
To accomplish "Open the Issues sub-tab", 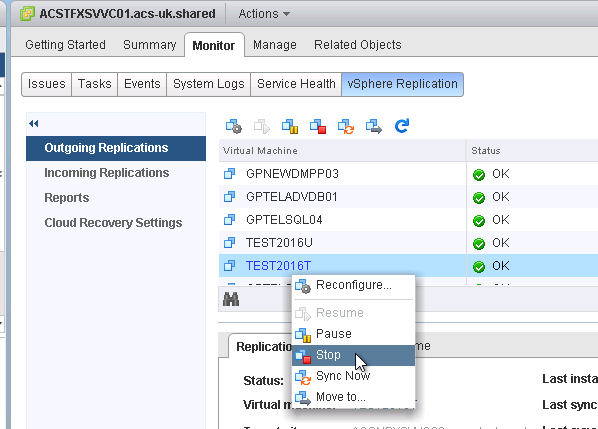I will point(47,84).
